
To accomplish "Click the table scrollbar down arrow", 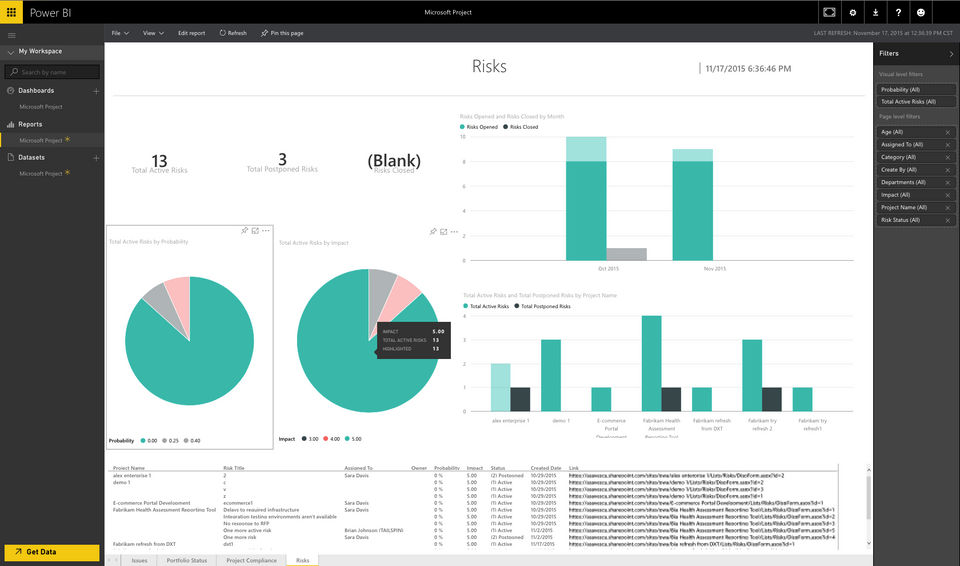I will coord(869,543).
